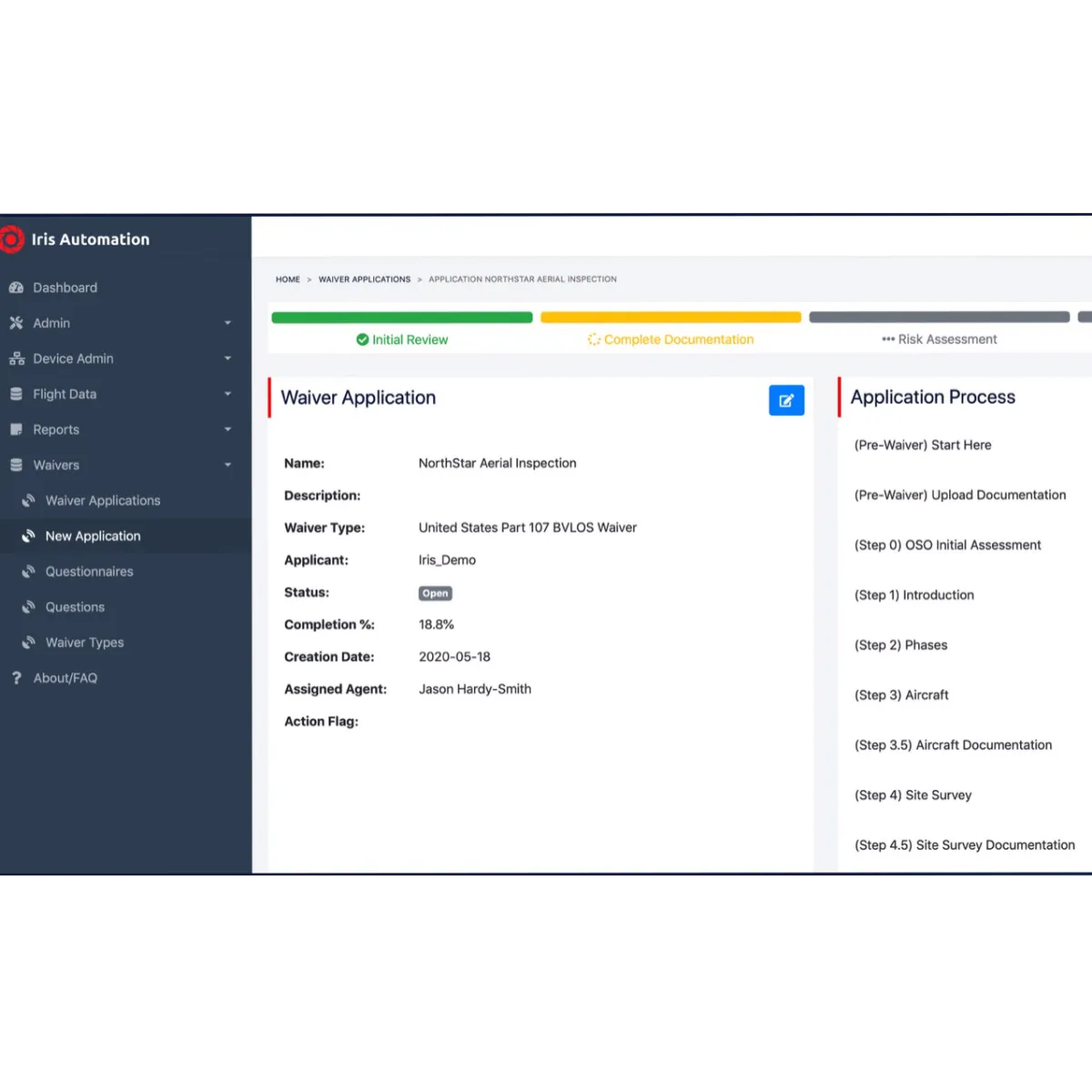
Task: Click WAIVER APPLICATIONS breadcrumb link
Action: tap(364, 279)
